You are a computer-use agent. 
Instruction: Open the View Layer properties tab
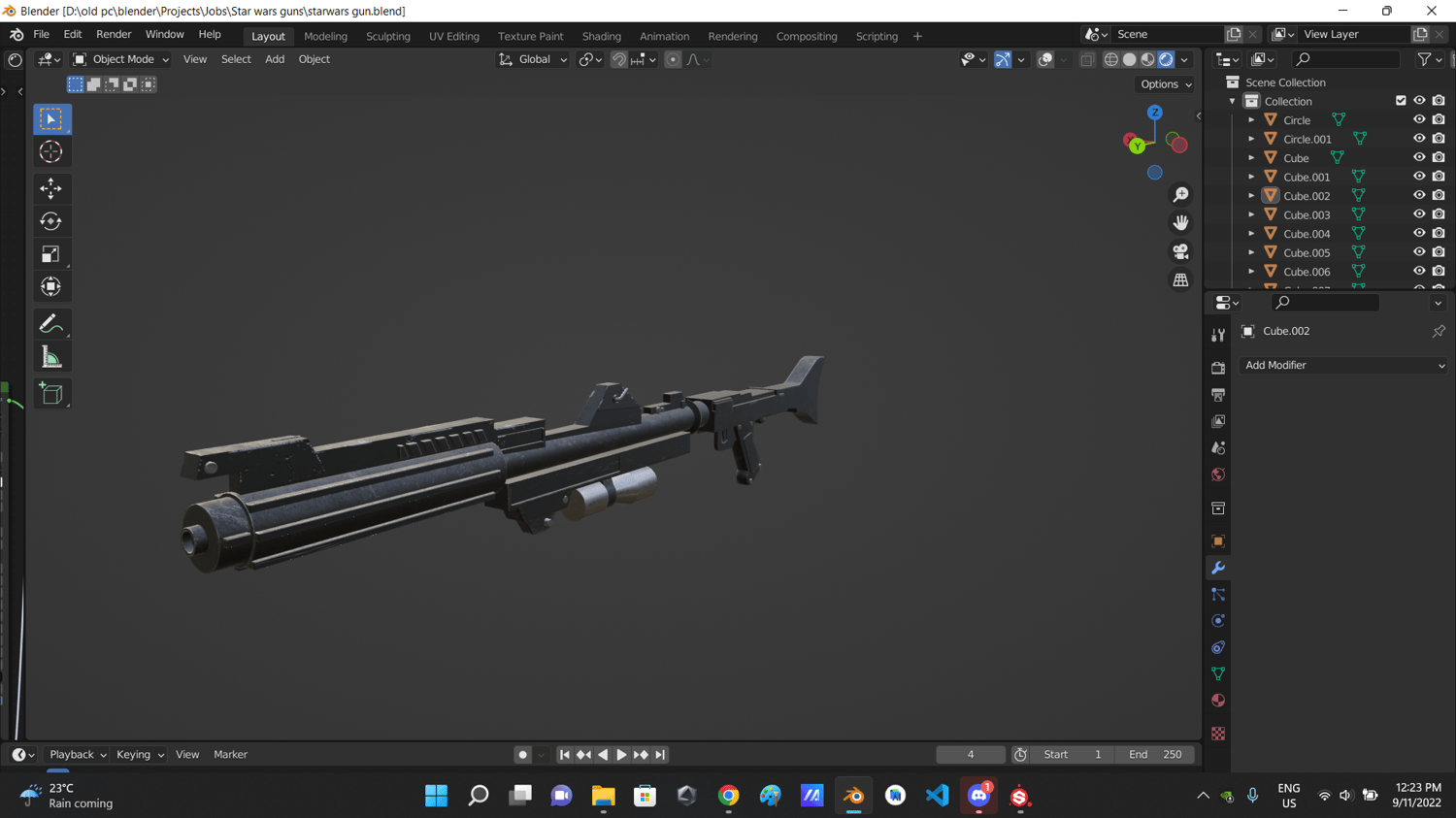pyautogui.click(x=1218, y=421)
